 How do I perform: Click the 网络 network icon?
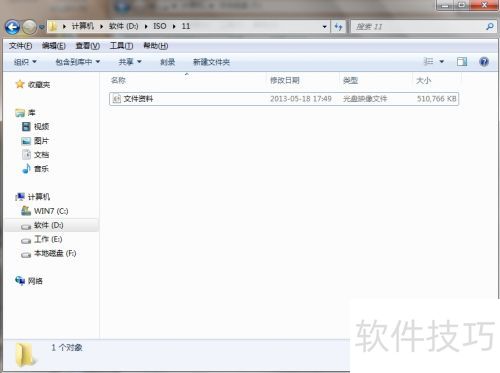pos(20,281)
